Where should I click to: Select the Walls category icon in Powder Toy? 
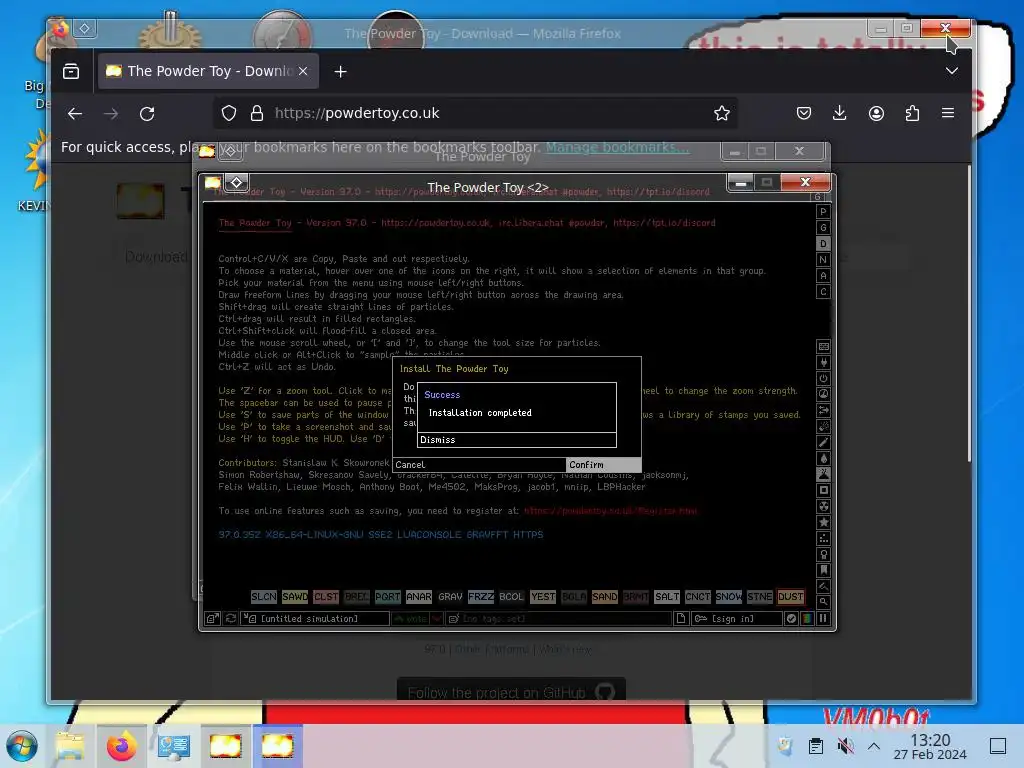[x=824, y=346]
